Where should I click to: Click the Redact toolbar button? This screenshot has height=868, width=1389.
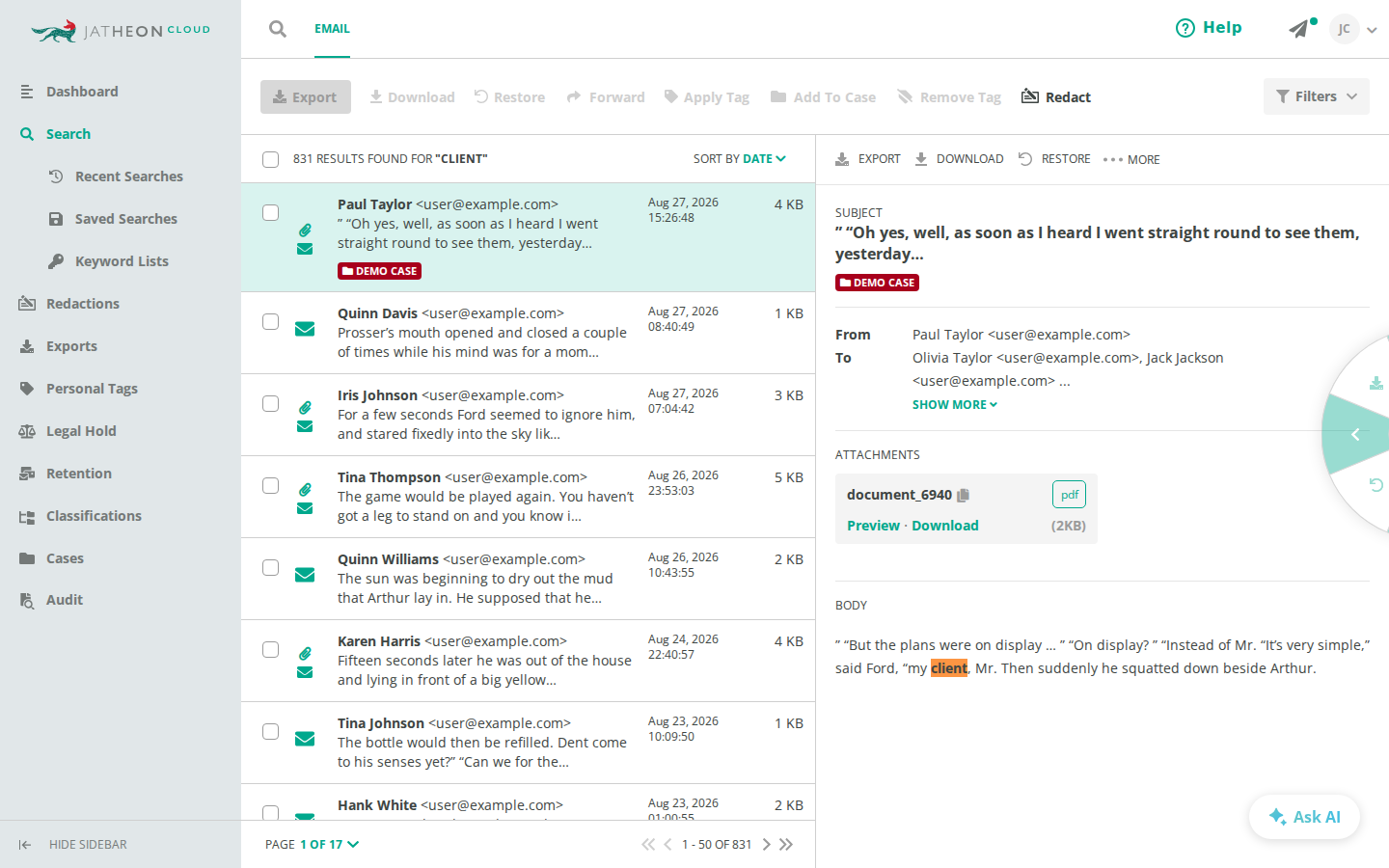(1056, 96)
